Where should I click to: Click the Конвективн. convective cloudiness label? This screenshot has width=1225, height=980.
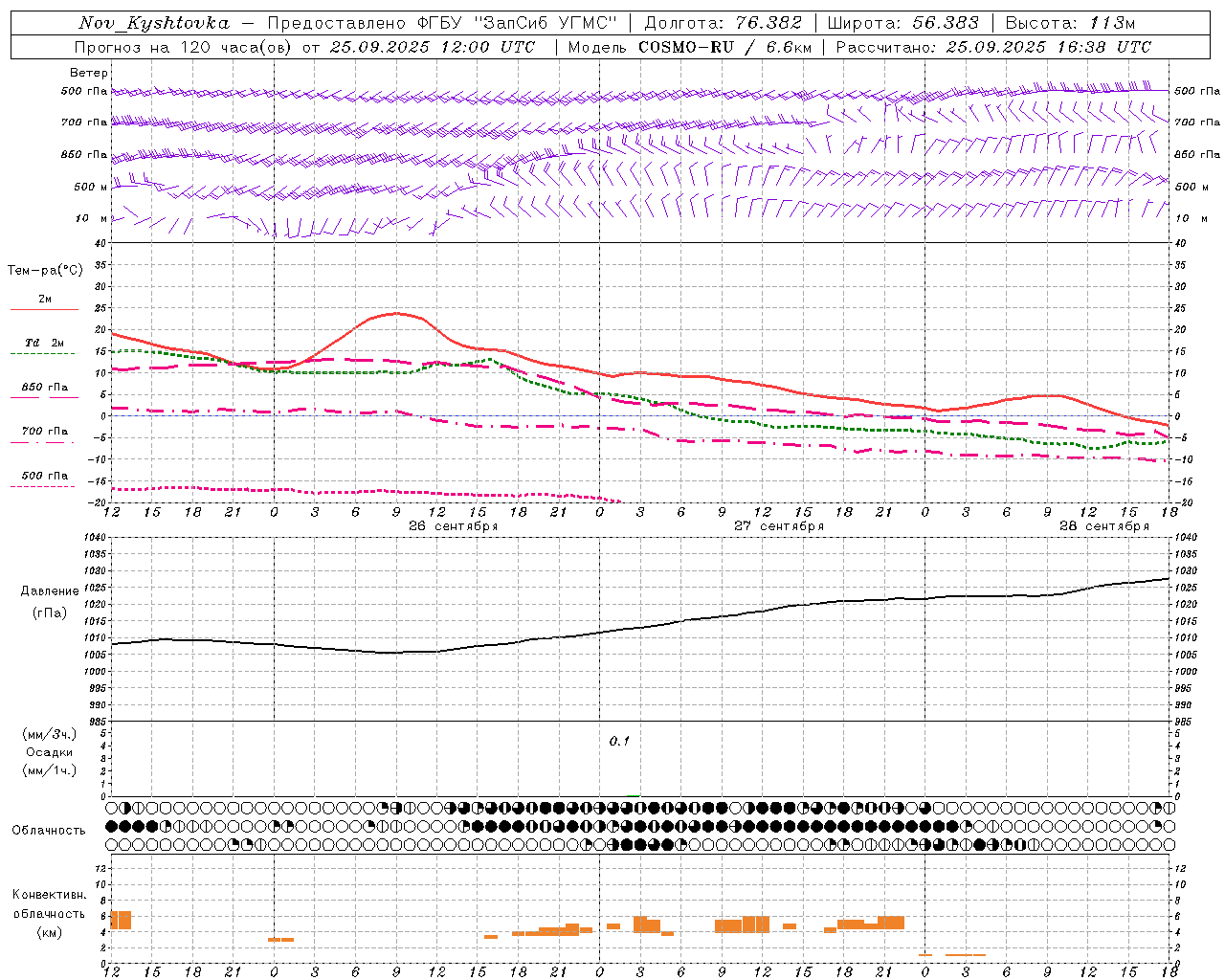(50, 895)
